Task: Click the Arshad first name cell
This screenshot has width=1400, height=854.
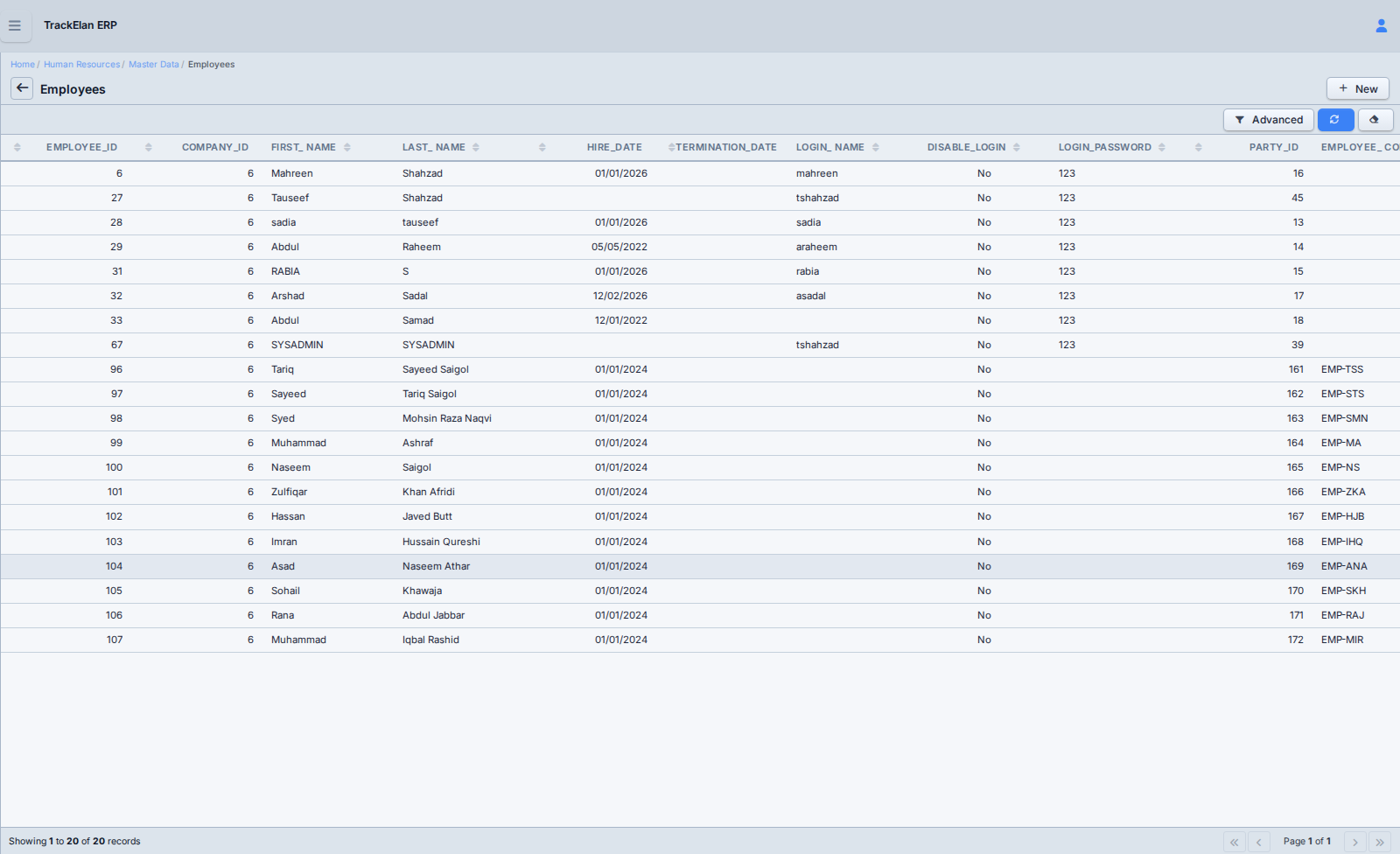Action: click(x=288, y=296)
